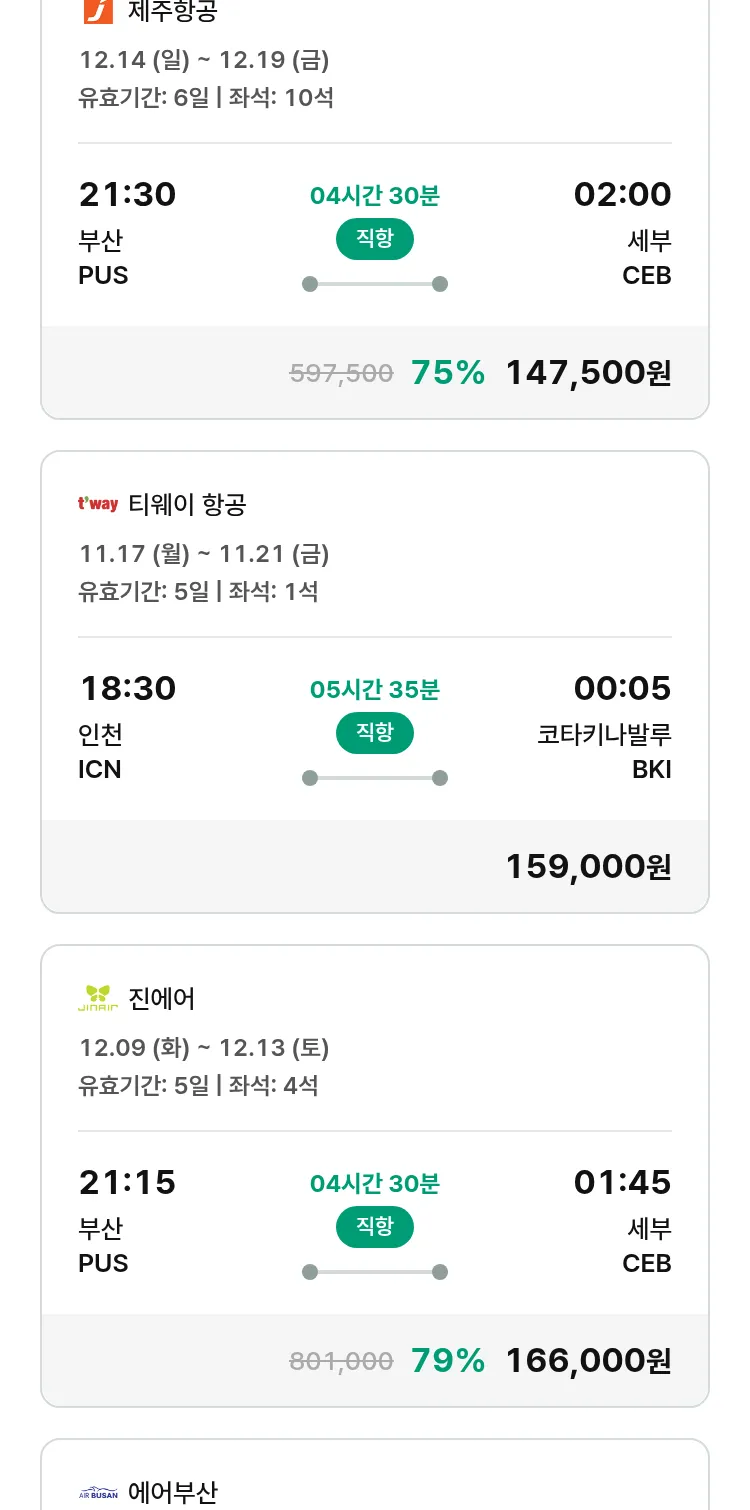Click the 79% discount label
This screenshot has height=1510, width=750.
coord(448,1361)
